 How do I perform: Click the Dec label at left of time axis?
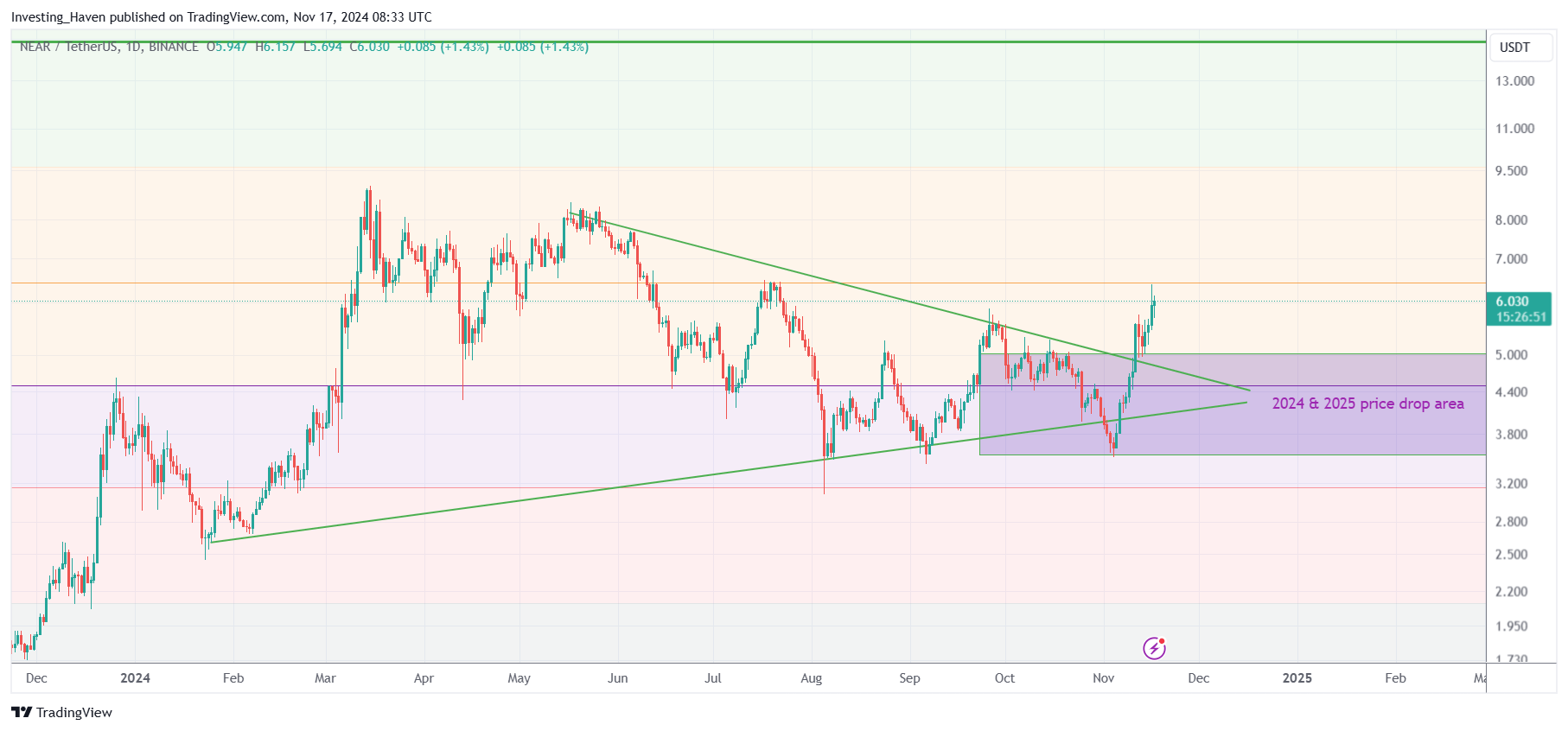(36, 678)
